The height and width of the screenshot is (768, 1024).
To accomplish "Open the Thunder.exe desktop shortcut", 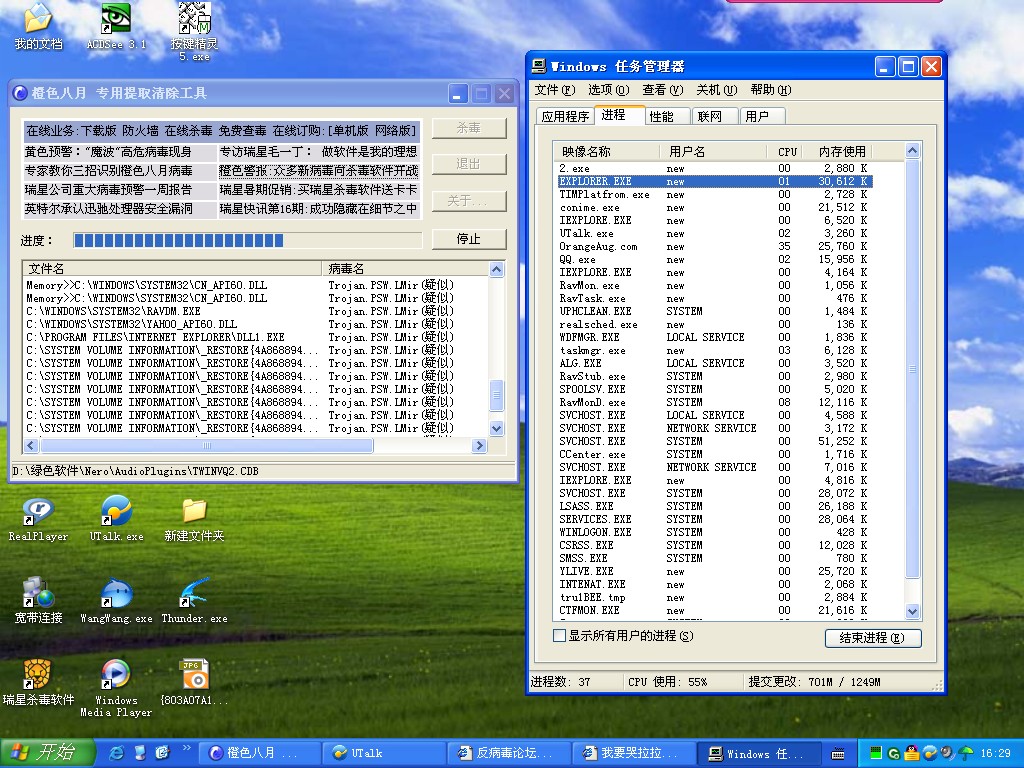I will [x=193, y=594].
